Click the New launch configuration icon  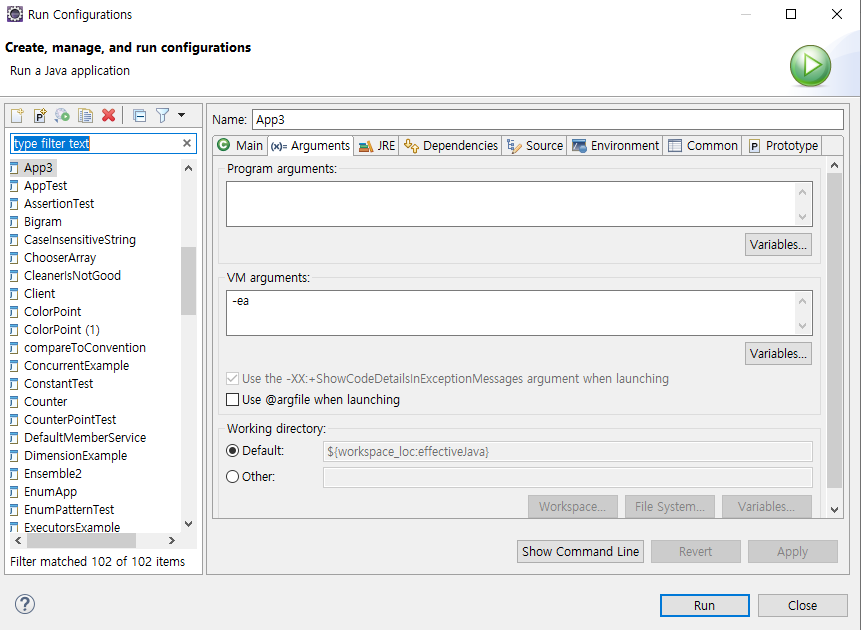pyautogui.click(x=18, y=115)
